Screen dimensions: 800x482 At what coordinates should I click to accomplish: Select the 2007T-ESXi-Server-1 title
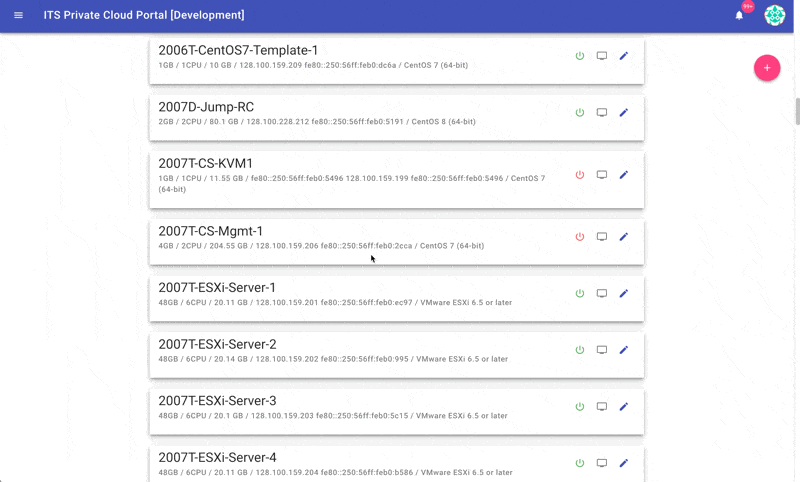pyautogui.click(x=217, y=288)
